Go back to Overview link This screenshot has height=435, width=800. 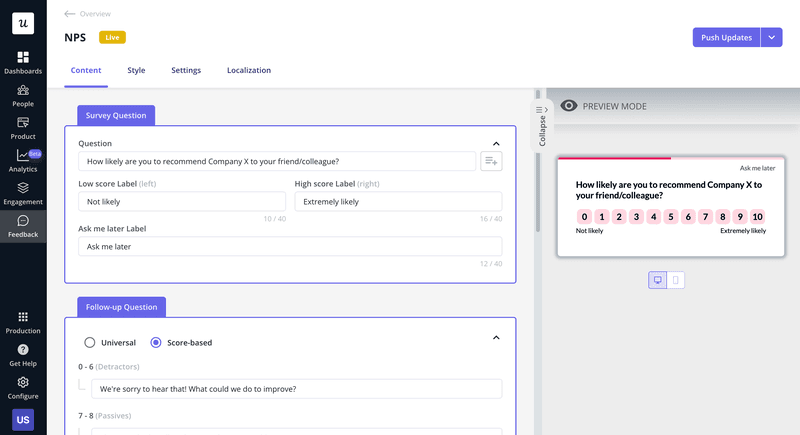pos(88,14)
